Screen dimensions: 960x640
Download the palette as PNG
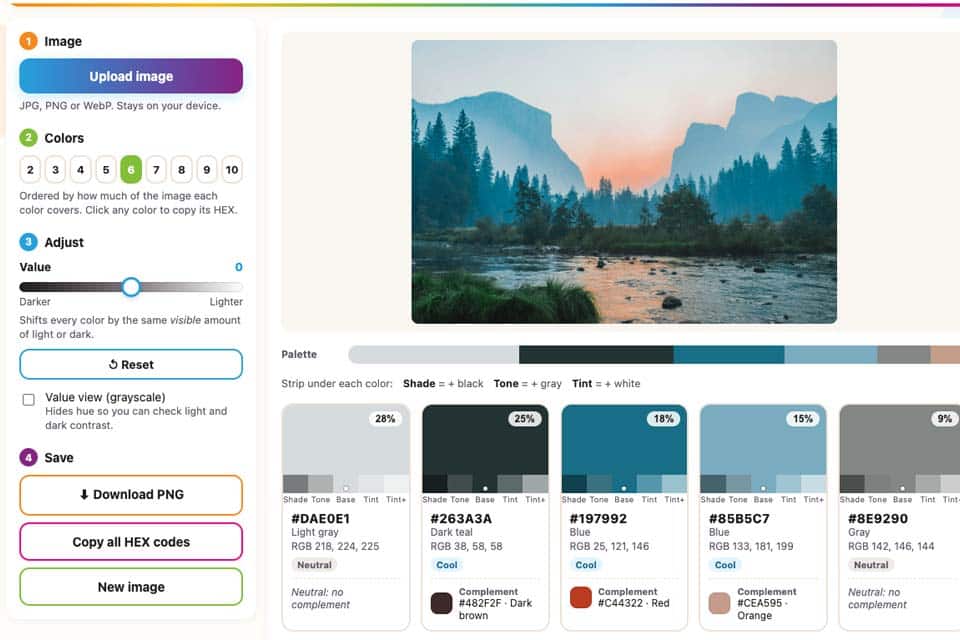pyautogui.click(x=131, y=495)
